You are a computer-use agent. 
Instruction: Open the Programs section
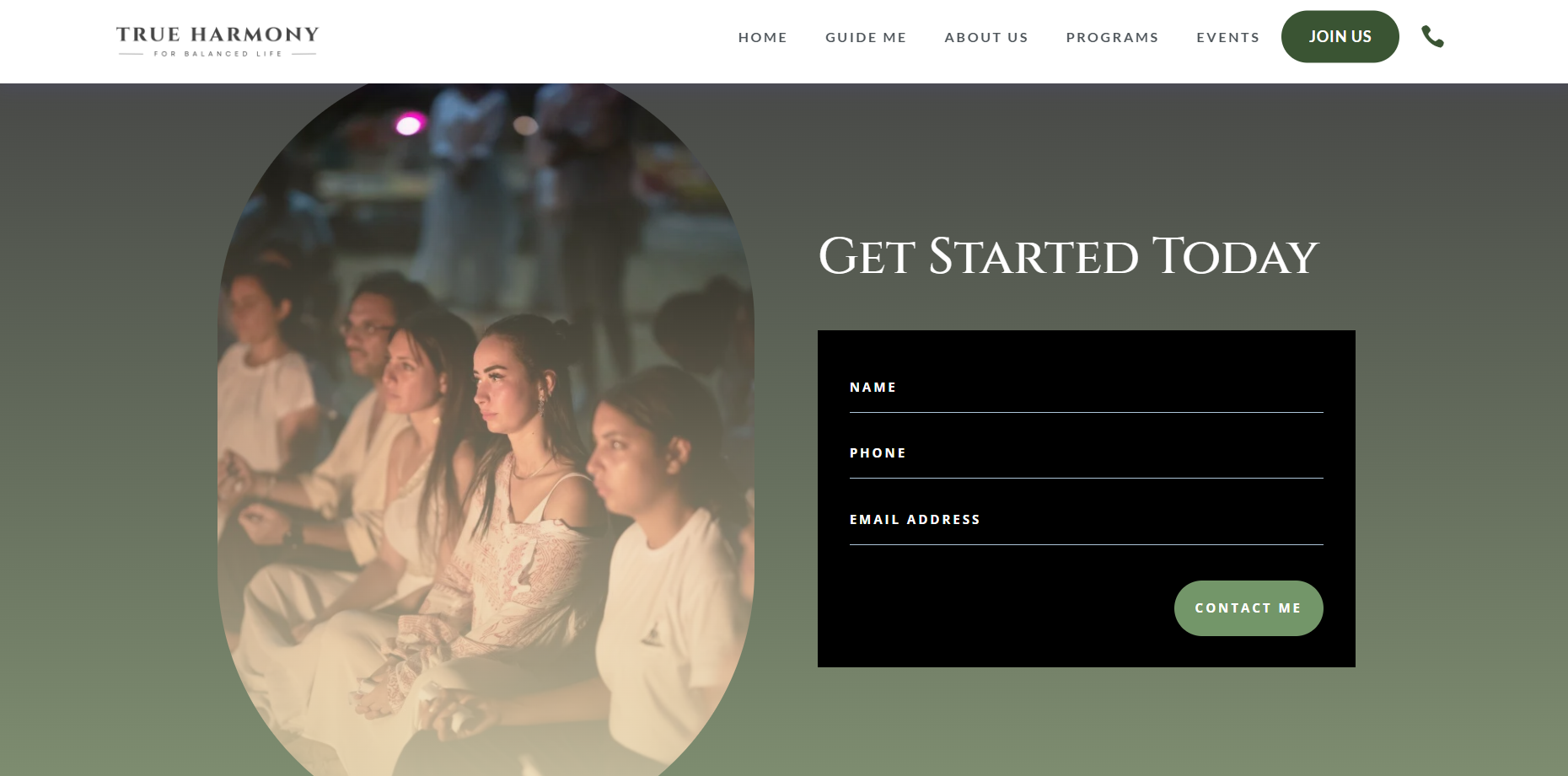(1112, 37)
